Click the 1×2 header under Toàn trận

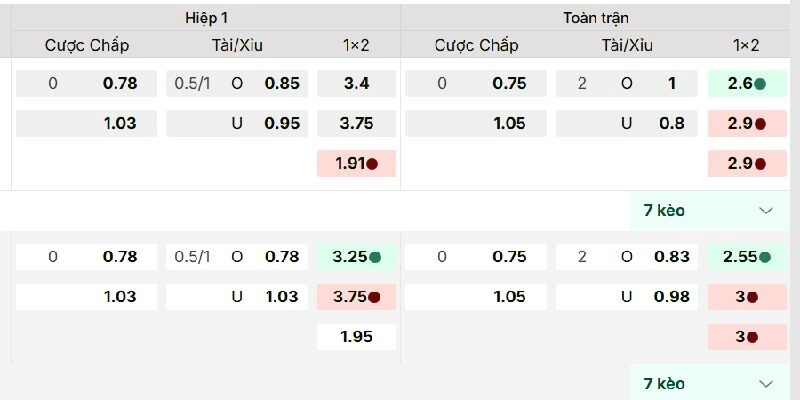pyautogui.click(x=746, y=45)
